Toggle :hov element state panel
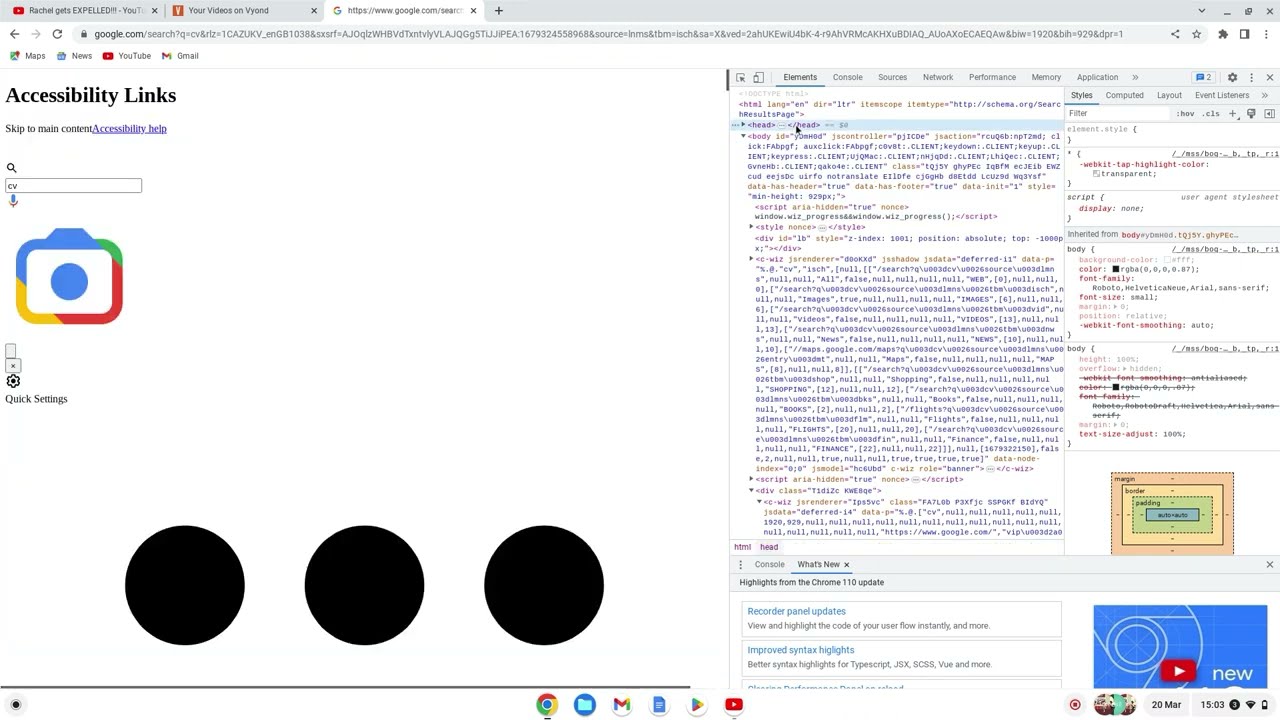Viewport: 1280px width, 720px height. [x=1185, y=114]
